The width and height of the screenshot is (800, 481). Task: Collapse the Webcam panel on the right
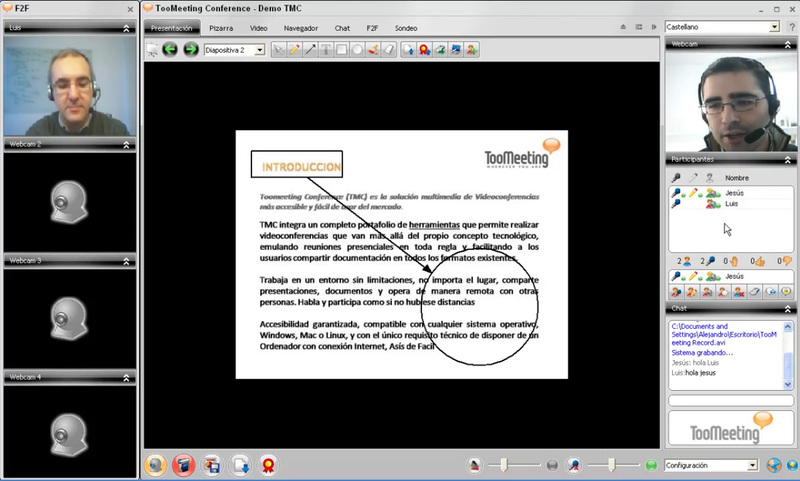click(x=788, y=45)
